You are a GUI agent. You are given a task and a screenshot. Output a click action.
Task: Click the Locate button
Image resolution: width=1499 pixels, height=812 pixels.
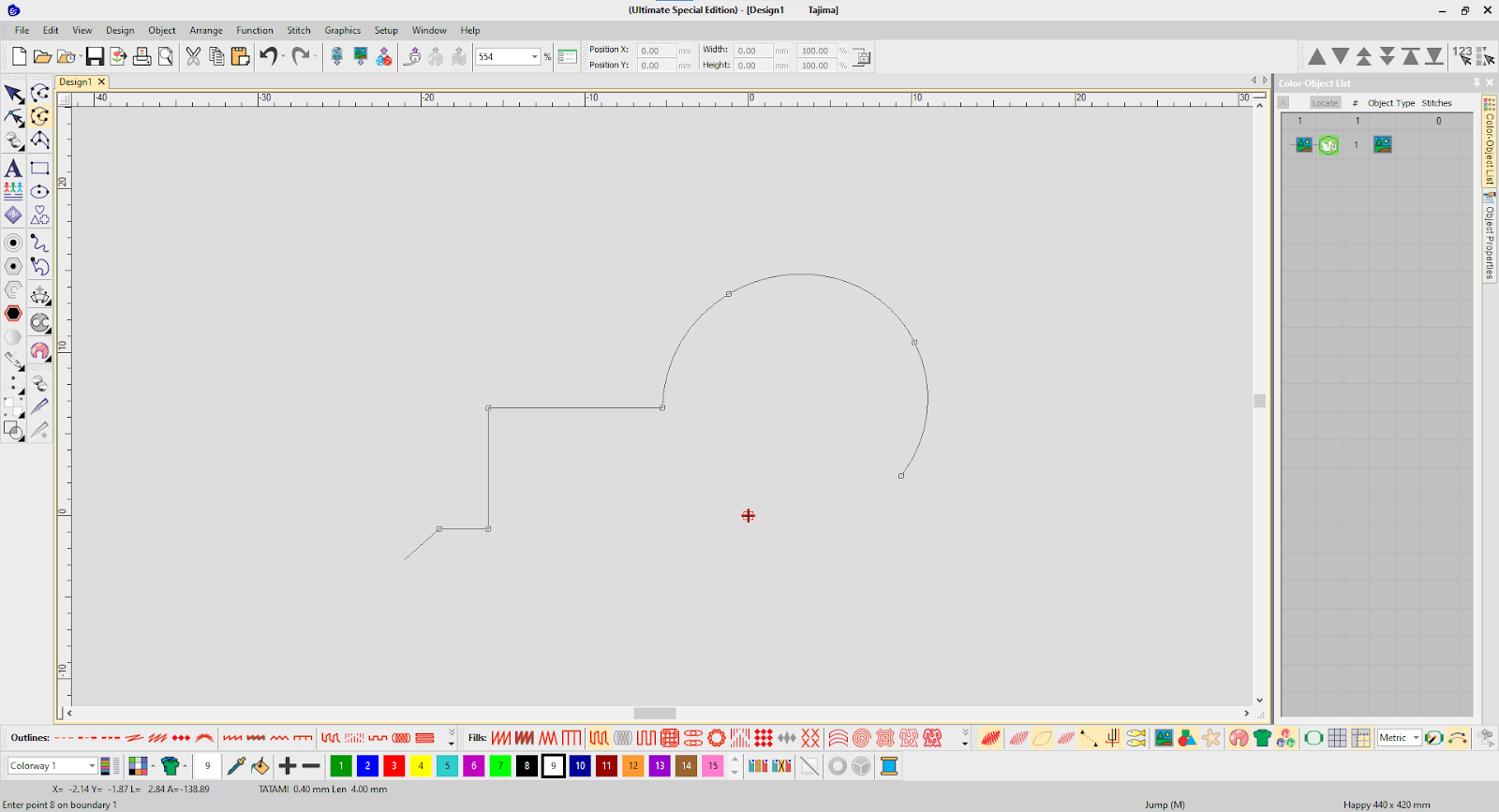pyautogui.click(x=1325, y=103)
